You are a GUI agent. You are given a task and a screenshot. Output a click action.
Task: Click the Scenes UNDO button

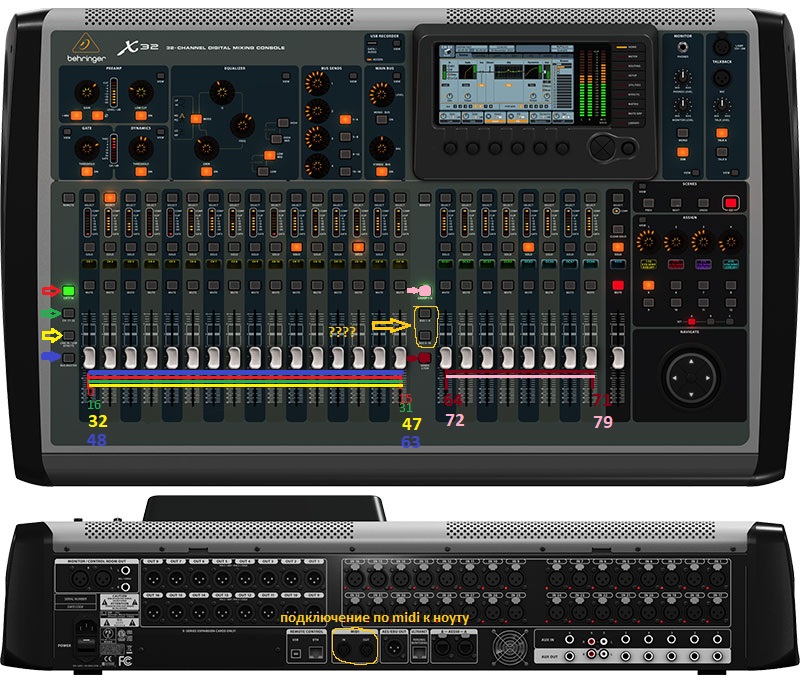pos(703,203)
